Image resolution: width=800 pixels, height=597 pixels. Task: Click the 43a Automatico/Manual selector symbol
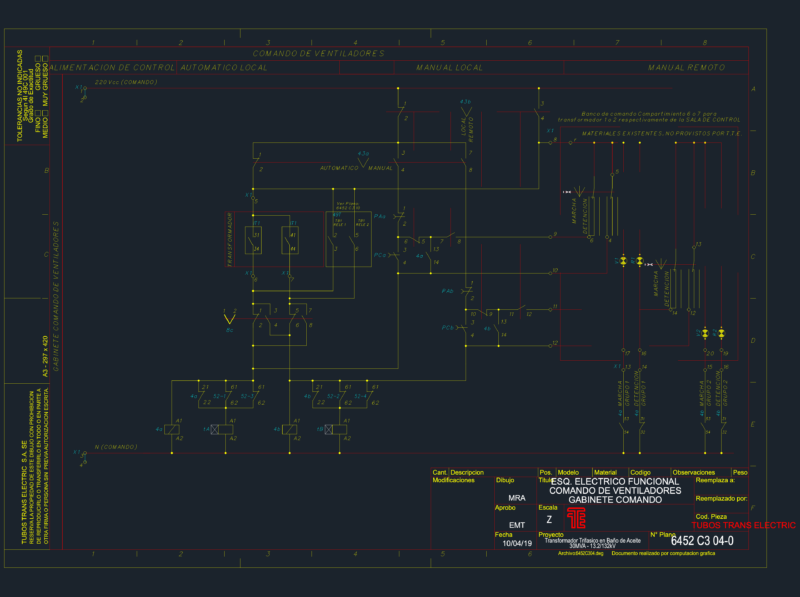coord(363,163)
